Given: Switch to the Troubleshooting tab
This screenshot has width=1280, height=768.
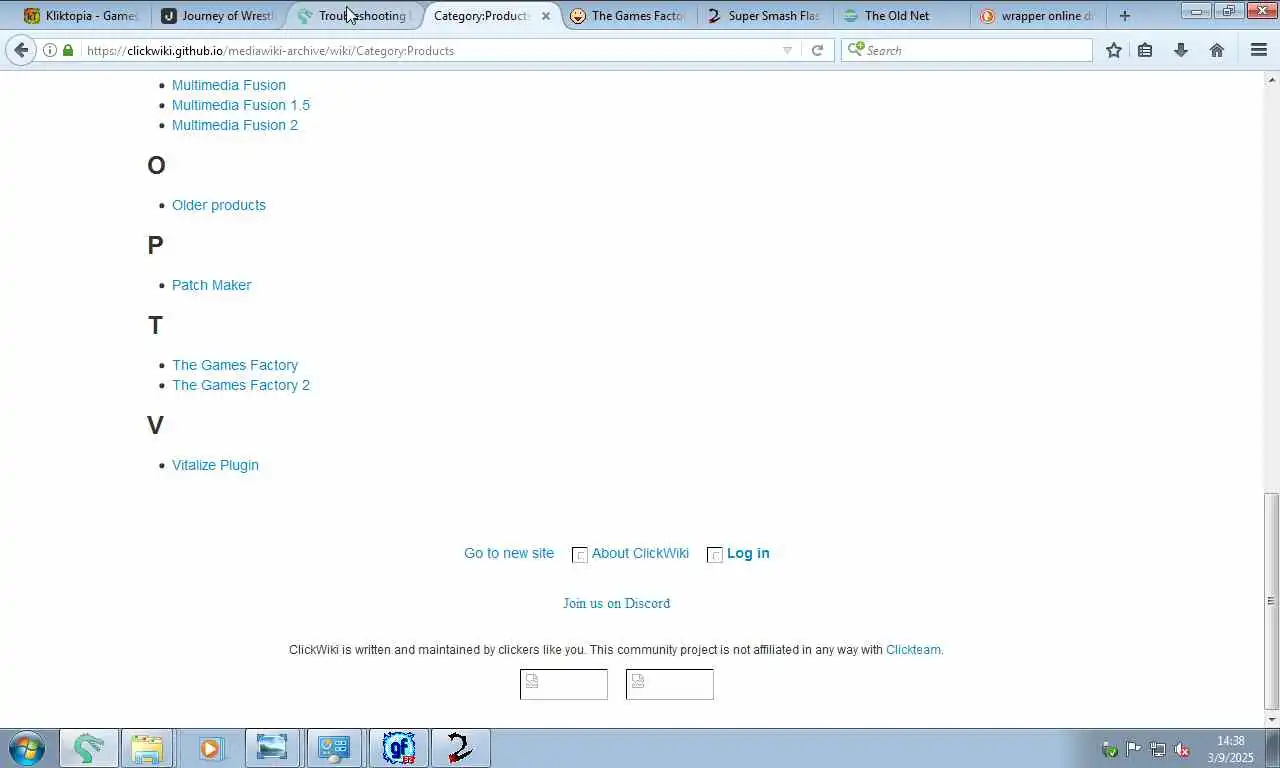Looking at the screenshot, I should tap(354, 16).
